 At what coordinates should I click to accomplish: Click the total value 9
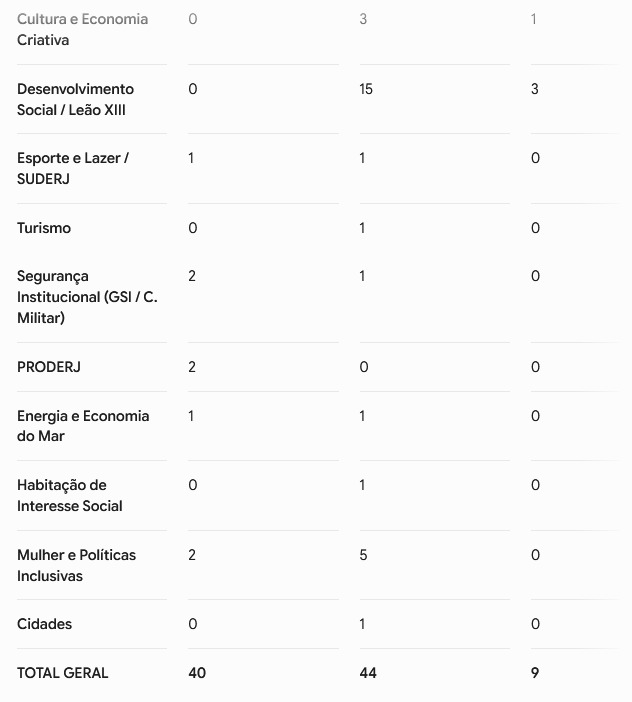[x=535, y=673]
